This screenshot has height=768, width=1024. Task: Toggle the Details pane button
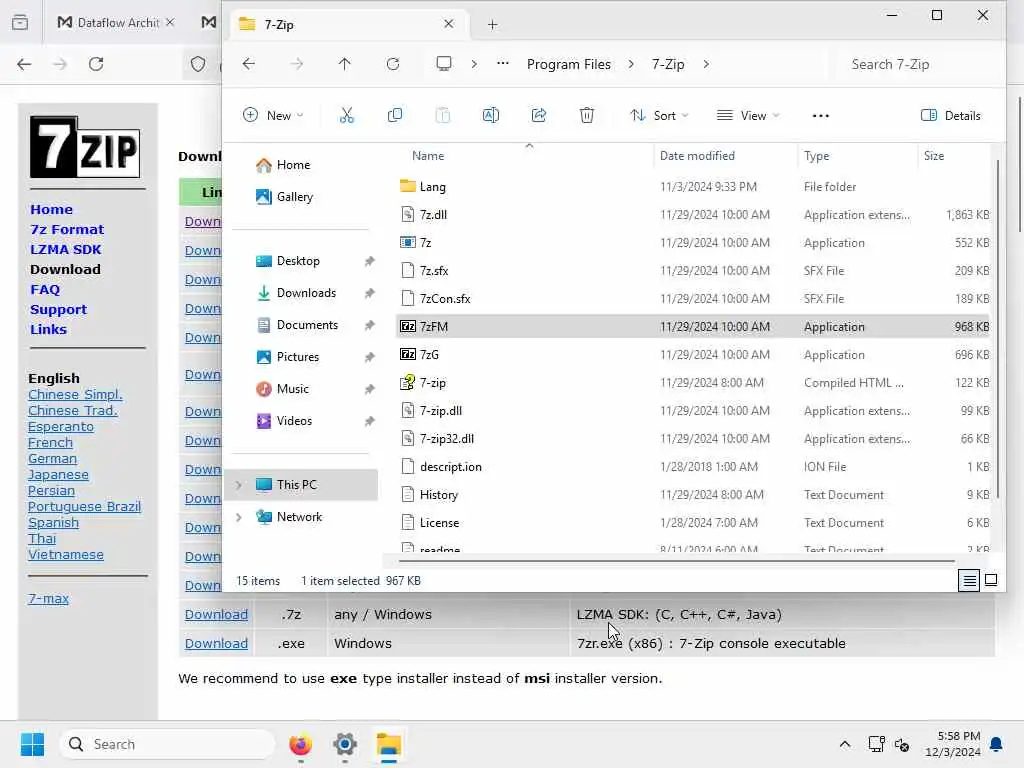coord(950,116)
